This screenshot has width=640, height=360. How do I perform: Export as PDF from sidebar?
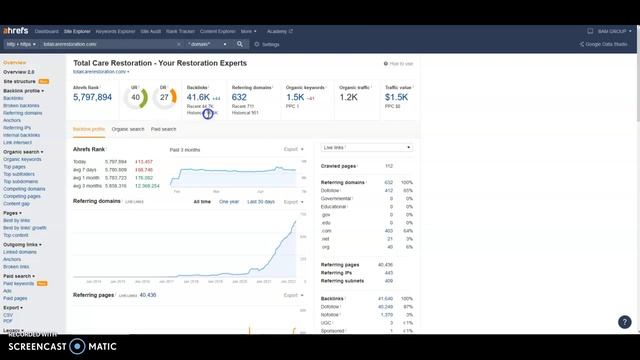[8, 321]
